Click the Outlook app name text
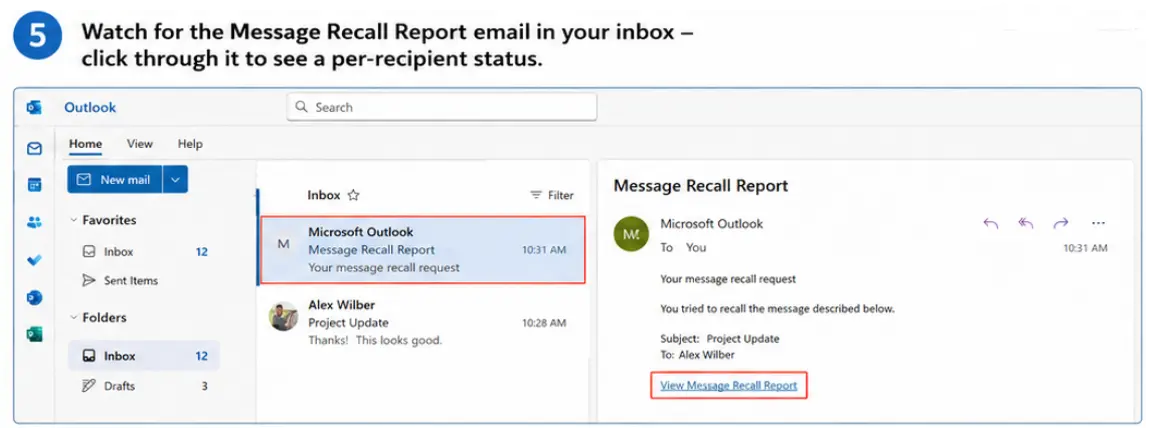Screen dimensions: 1153x428 [90, 107]
